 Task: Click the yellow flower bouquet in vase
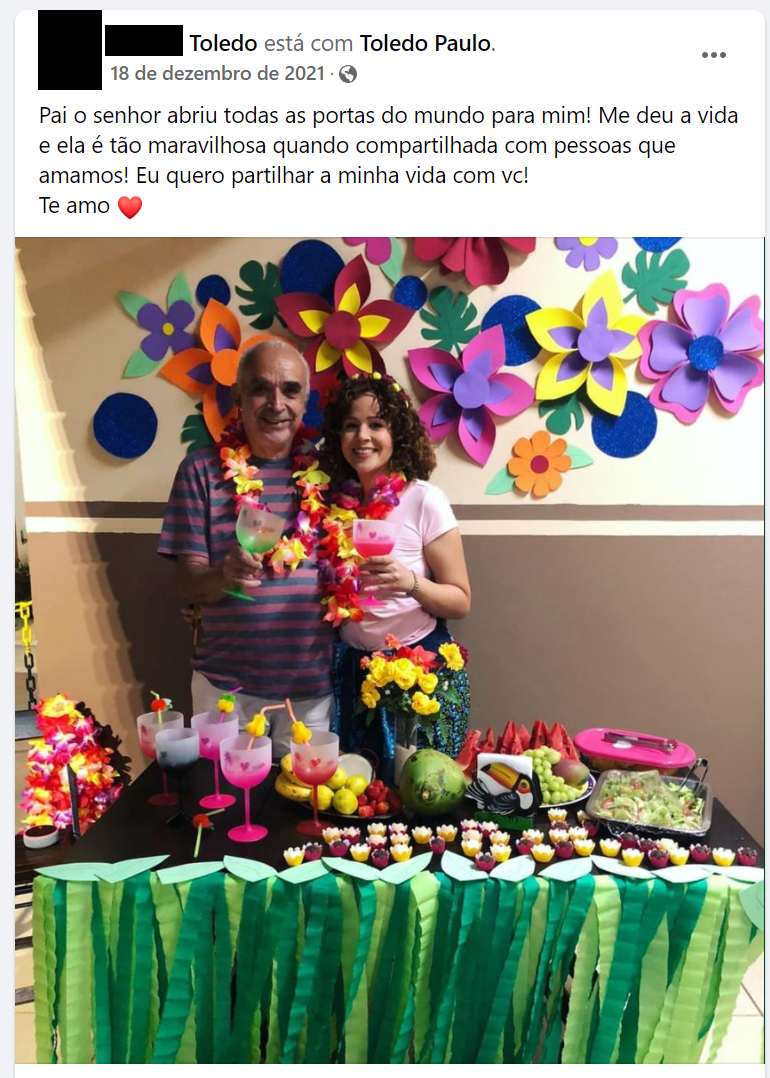411,676
